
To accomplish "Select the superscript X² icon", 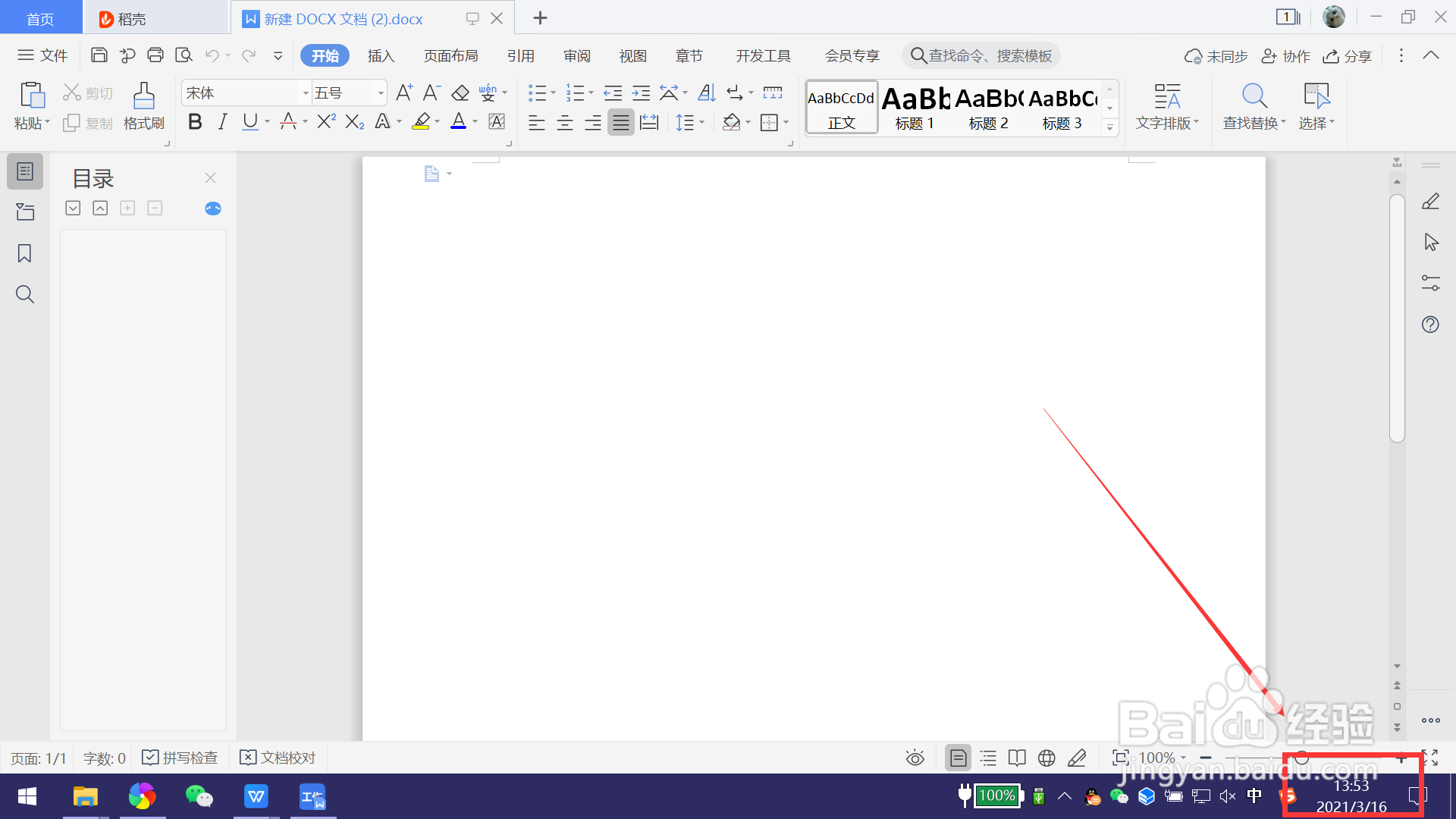I will click(x=326, y=121).
